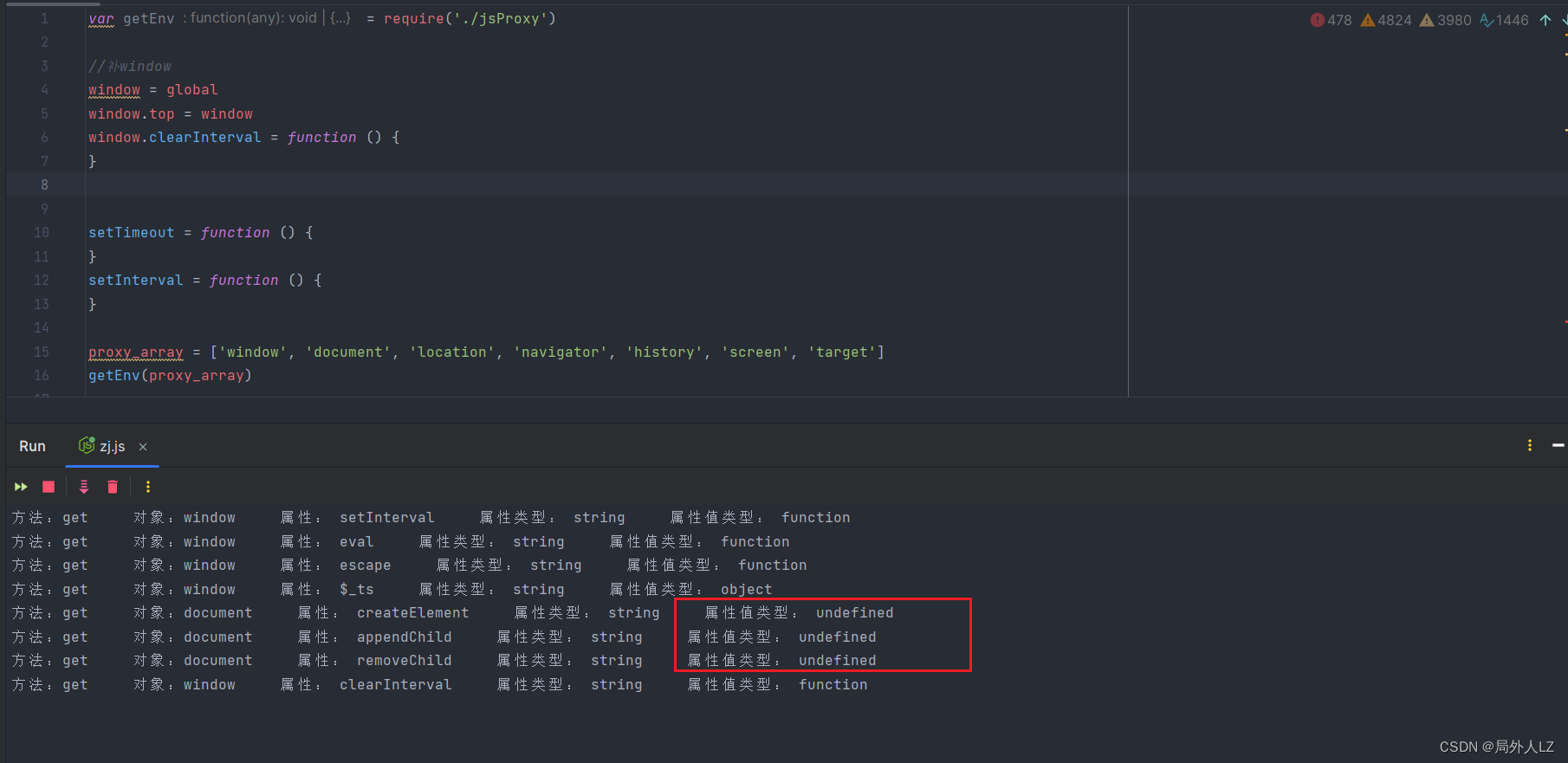Expand the folded {...} code region
1568x763 pixels.
[340, 18]
